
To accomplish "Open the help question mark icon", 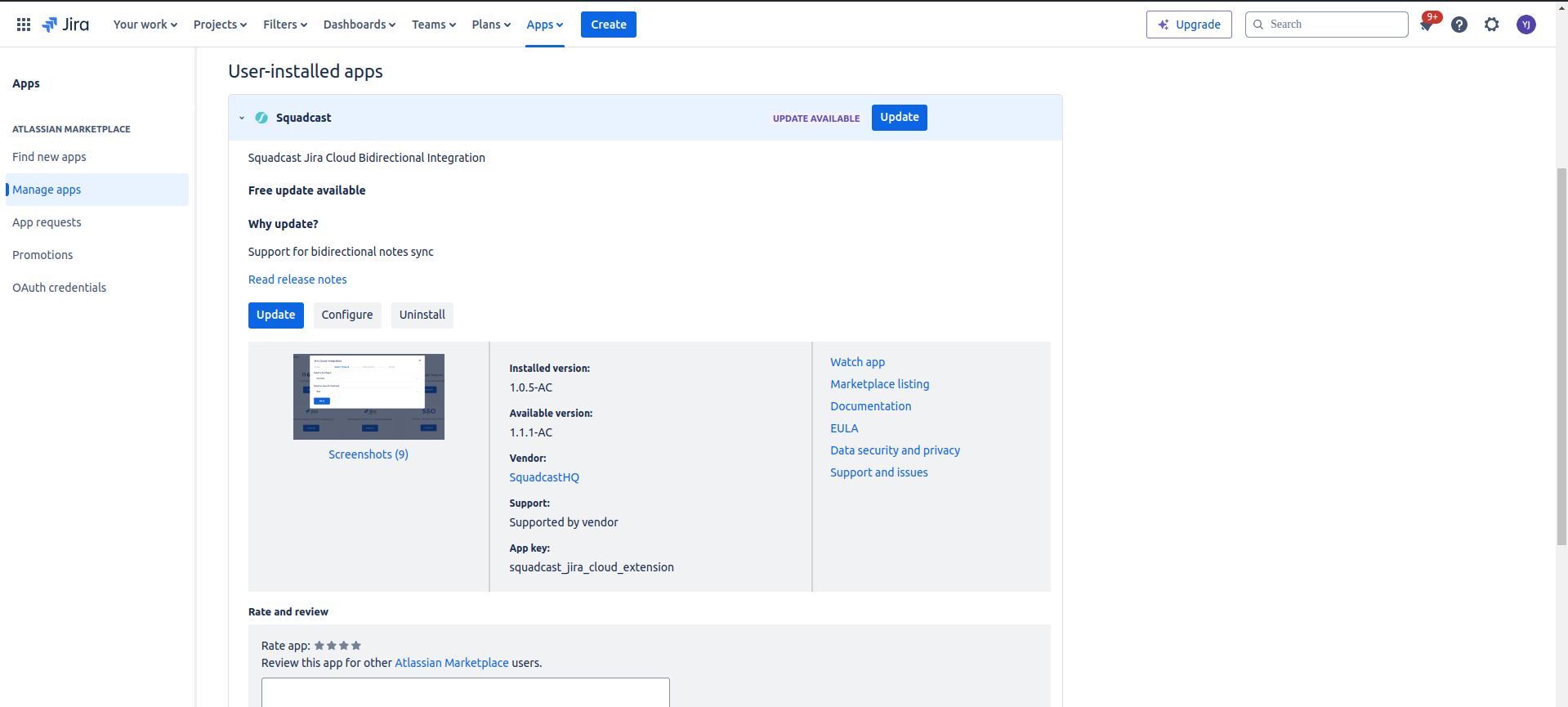I will pyautogui.click(x=1459, y=25).
